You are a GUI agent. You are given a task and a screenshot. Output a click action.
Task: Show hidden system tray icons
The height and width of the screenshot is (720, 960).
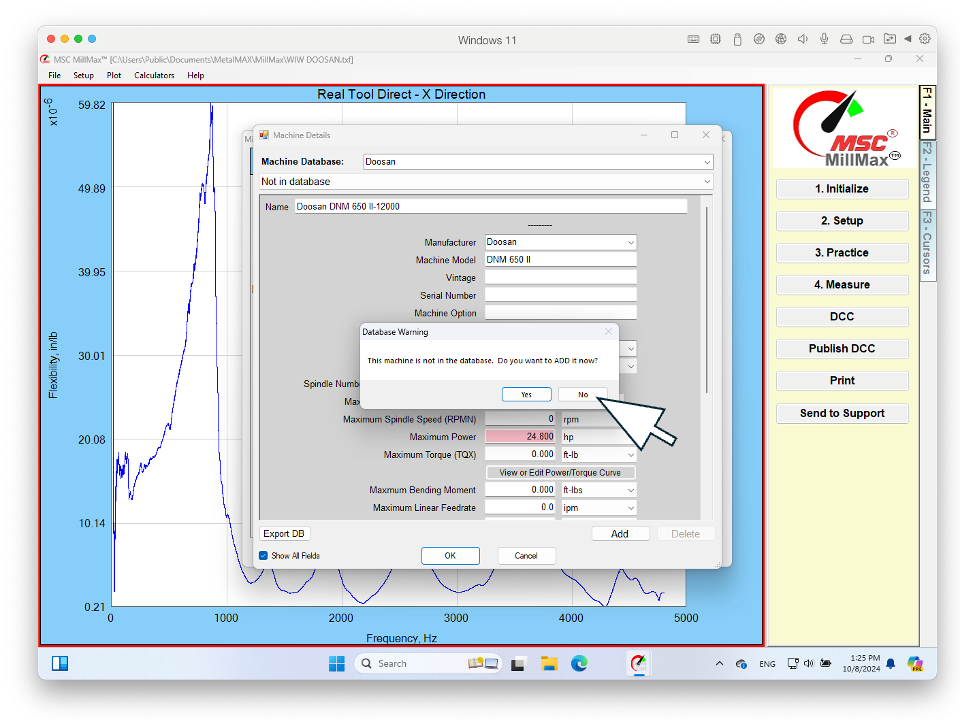tap(719, 664)
